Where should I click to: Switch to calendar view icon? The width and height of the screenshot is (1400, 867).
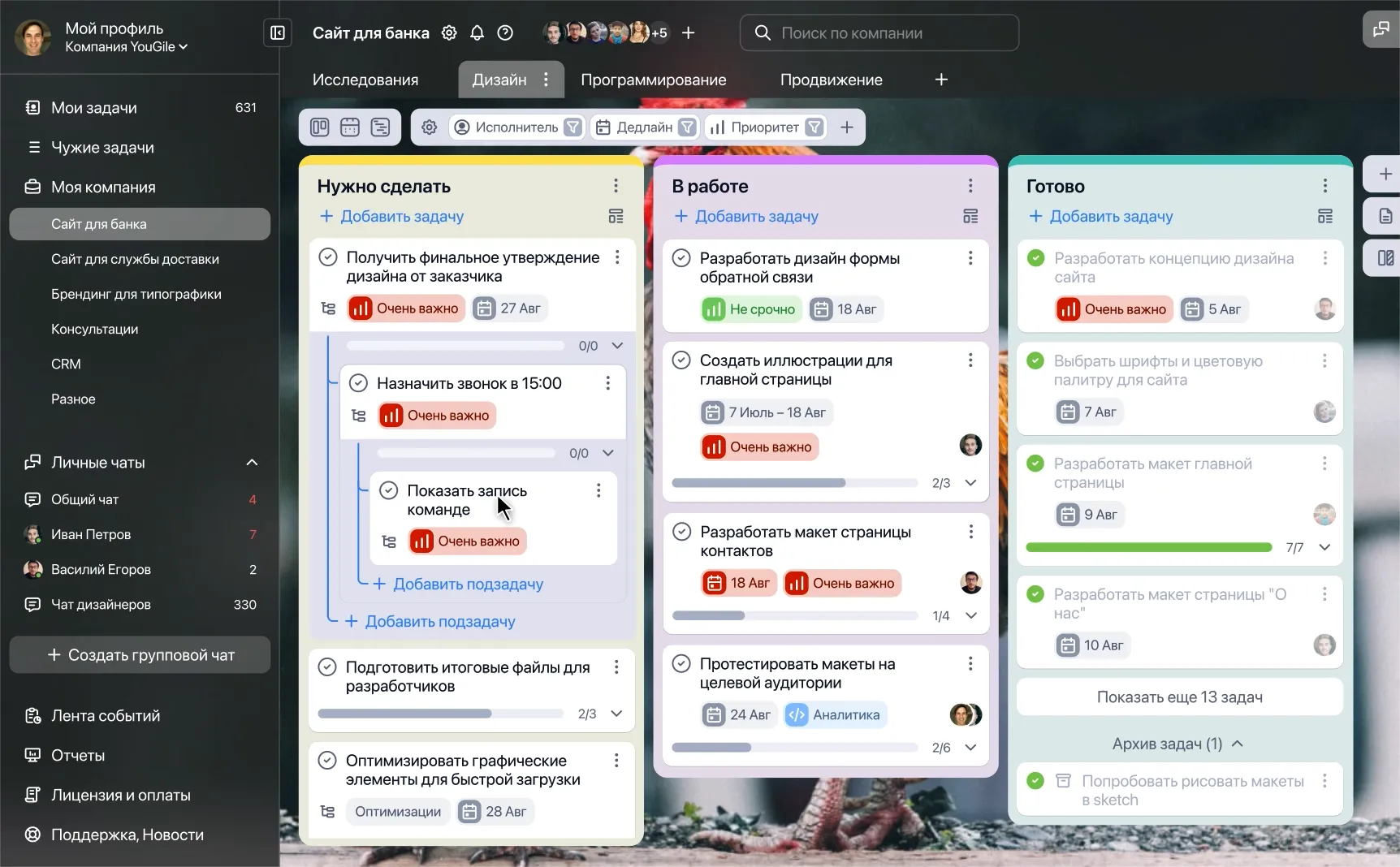tap(350, 127)
